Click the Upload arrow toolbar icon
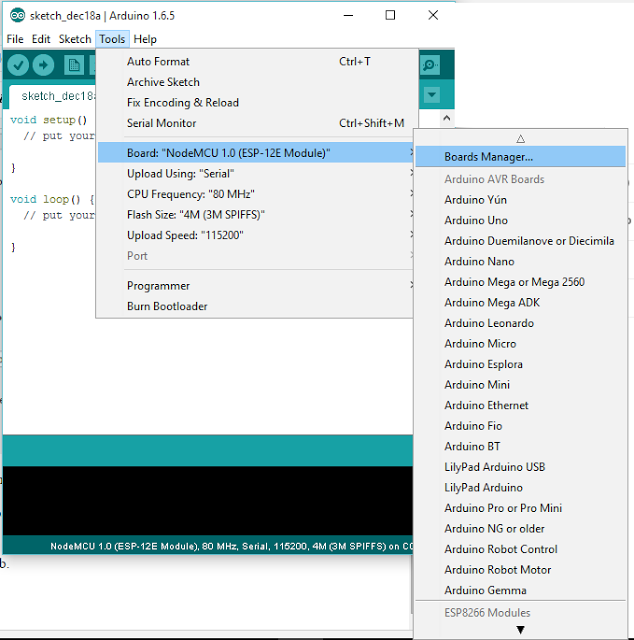This screenshot has height=640, width=634. [x=43, y=65]
